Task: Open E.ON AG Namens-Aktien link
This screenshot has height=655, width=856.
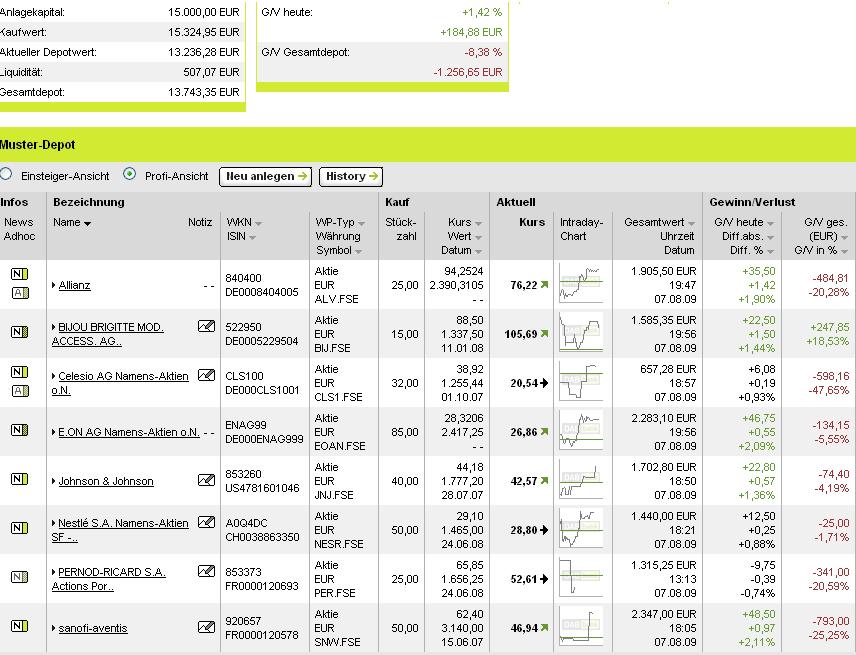Action: click(129, 432)
